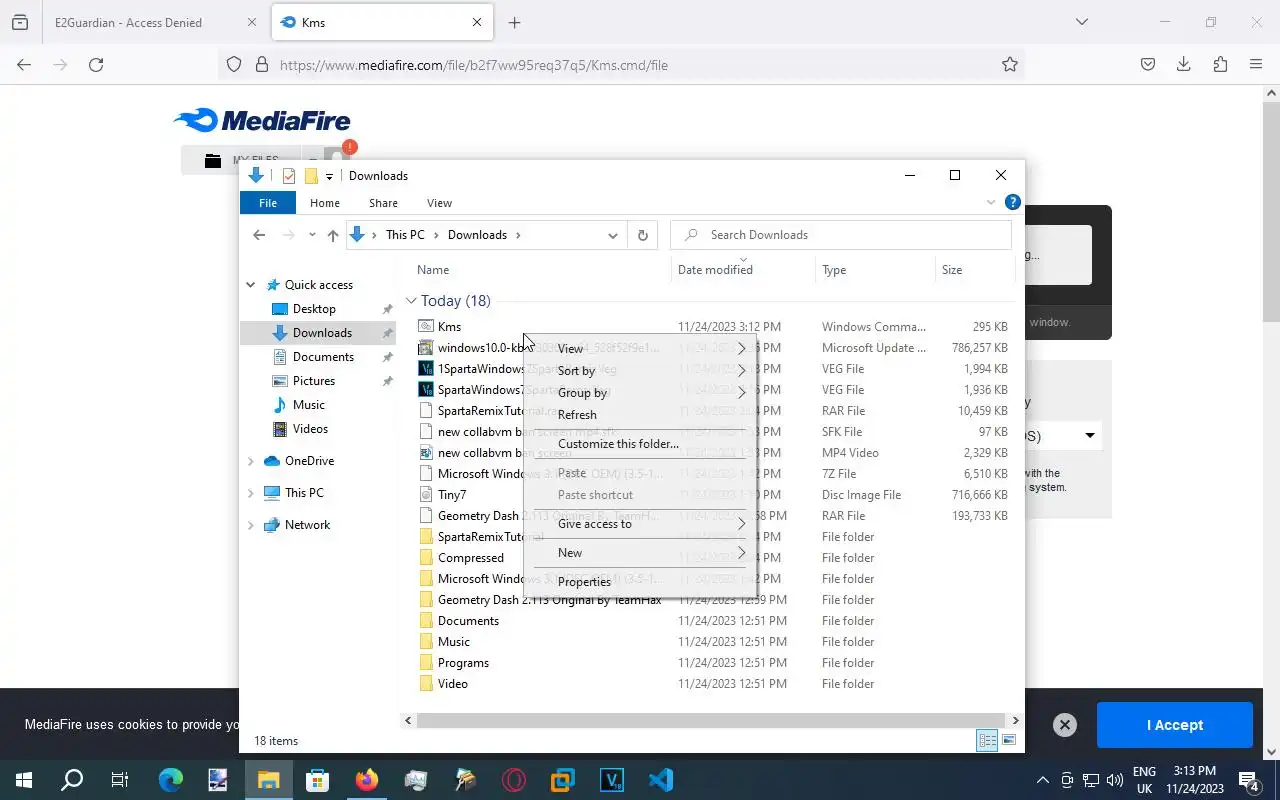1280x800 pixels.
Task: Switch to details view layout icon
Action: (x=987, y=740)
